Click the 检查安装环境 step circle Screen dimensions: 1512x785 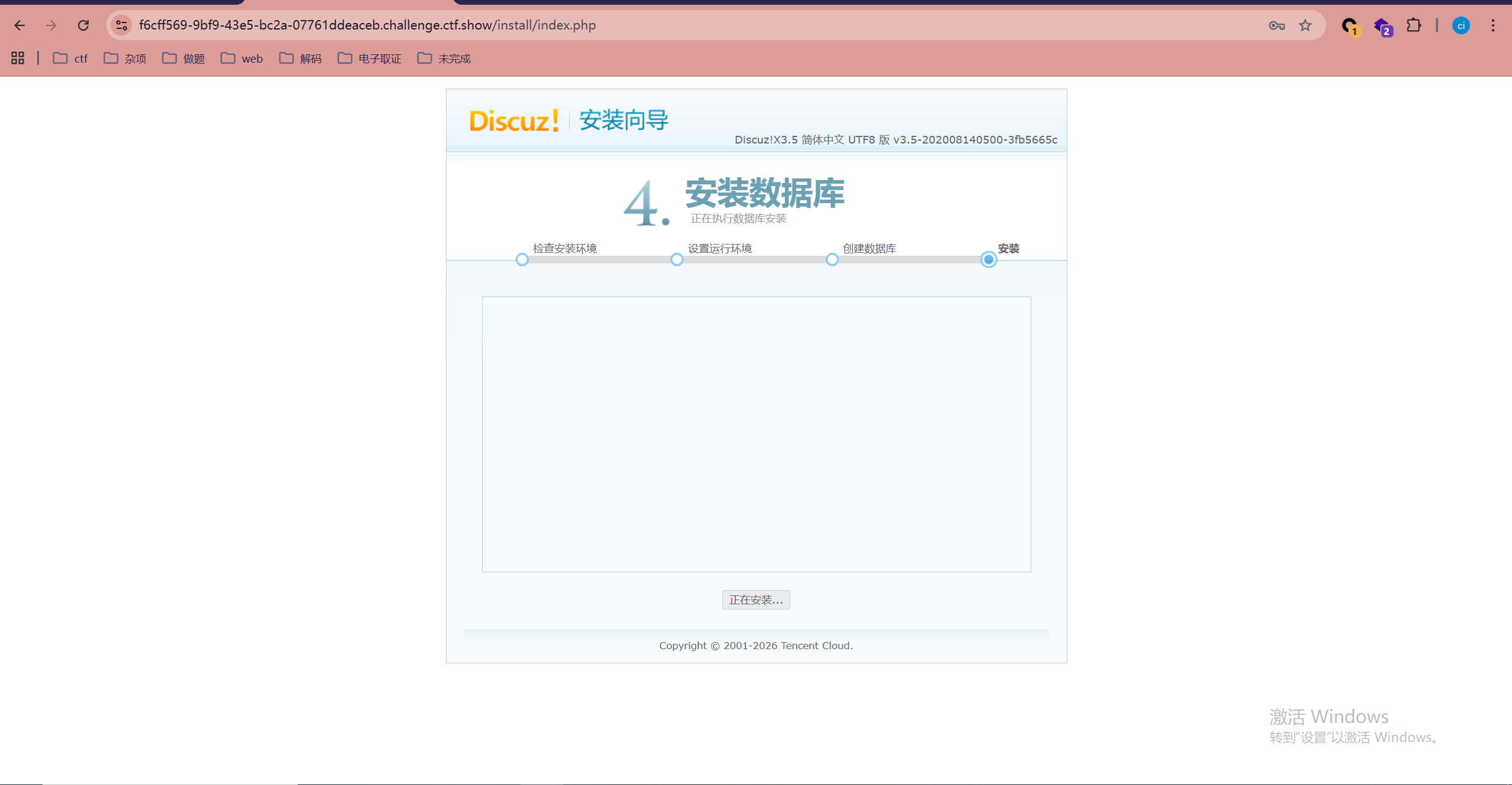pyautogui.click(x=522, y=260)
